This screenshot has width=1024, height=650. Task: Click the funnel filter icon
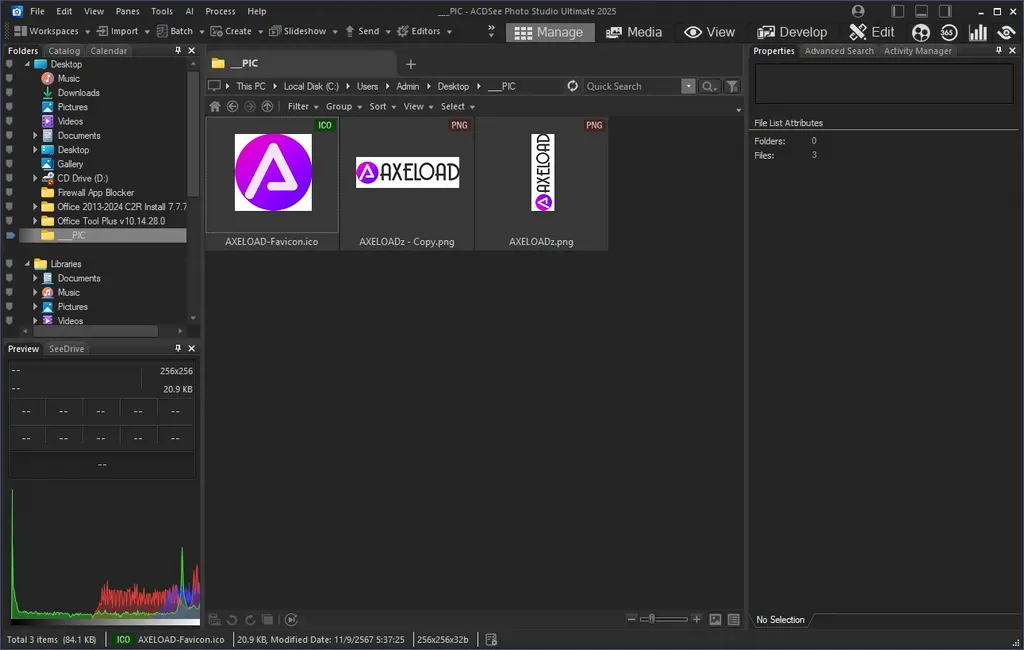(732, 86)
